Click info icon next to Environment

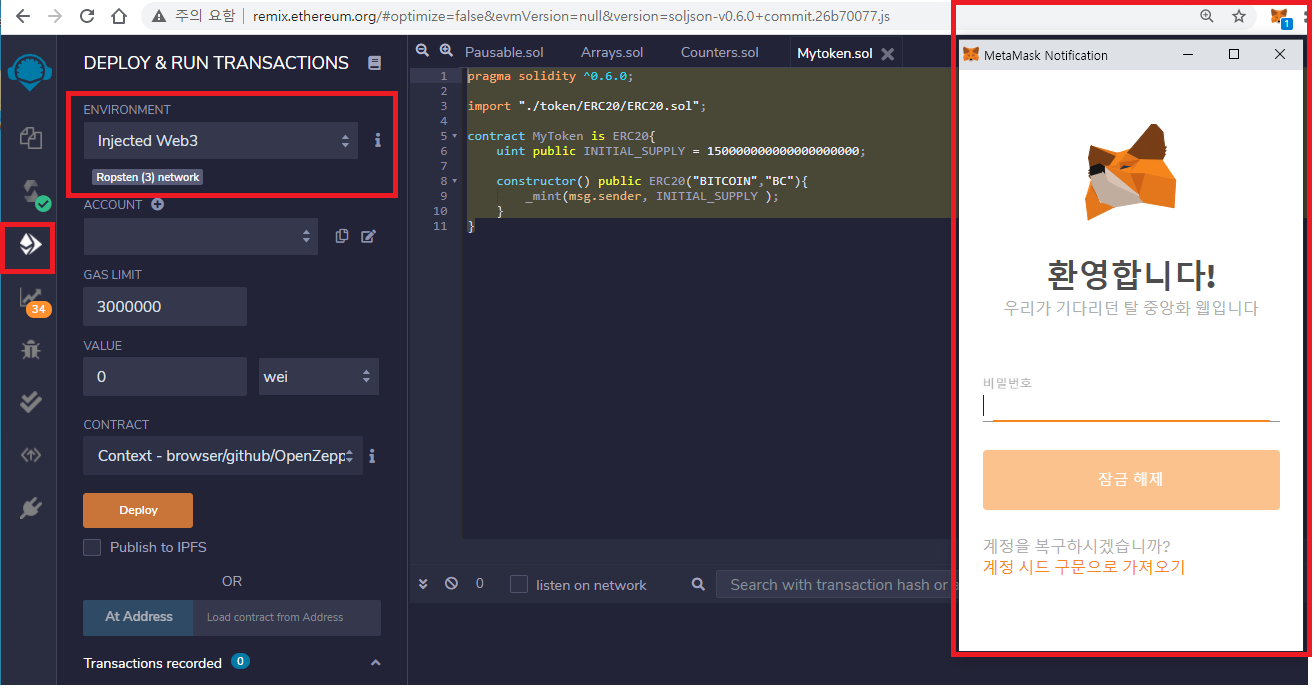point(377,141)
